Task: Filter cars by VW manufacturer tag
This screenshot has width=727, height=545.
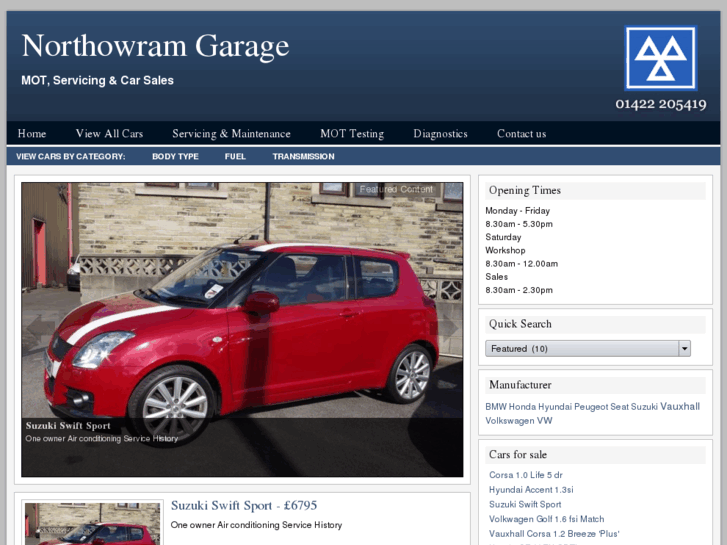Action: click(x=545, y=421)
